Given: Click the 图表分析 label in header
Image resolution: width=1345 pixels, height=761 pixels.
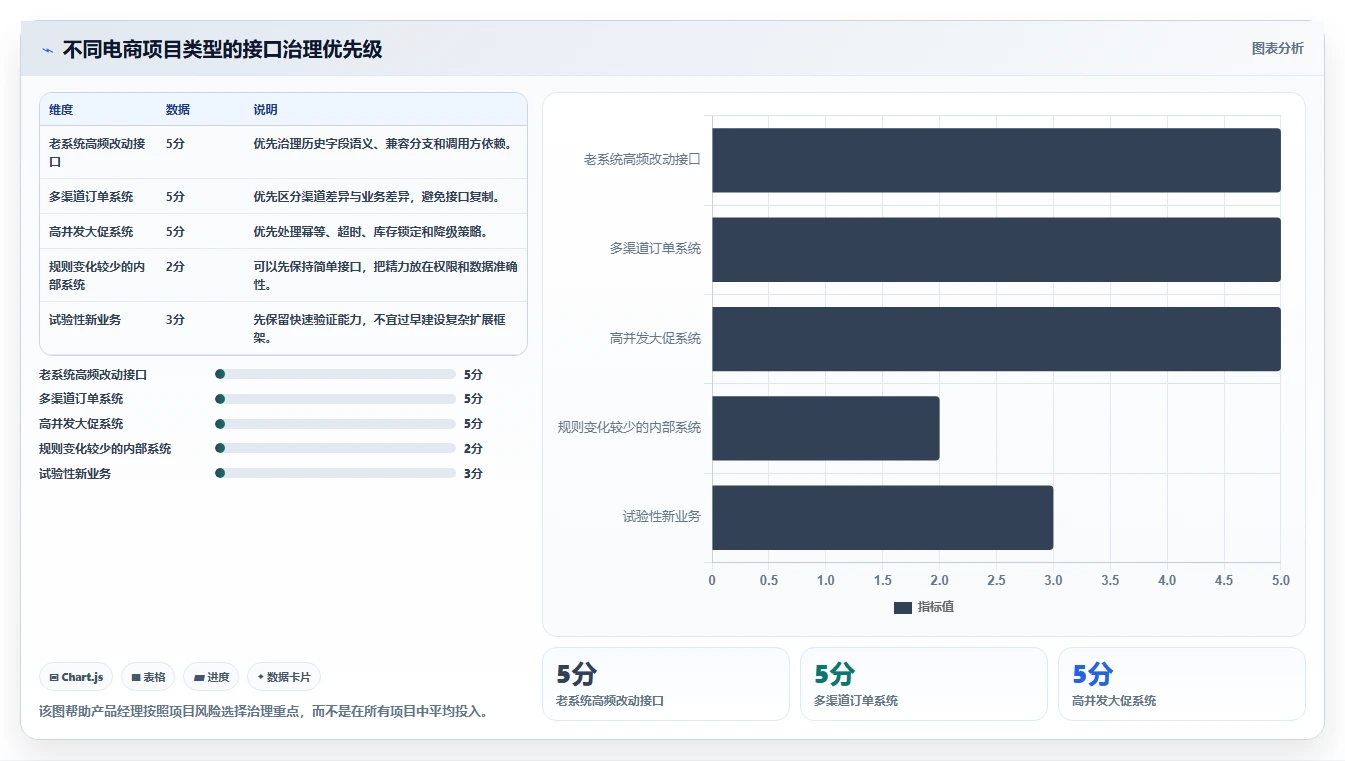Looking at the screenshot, I should click(1277, 48).
